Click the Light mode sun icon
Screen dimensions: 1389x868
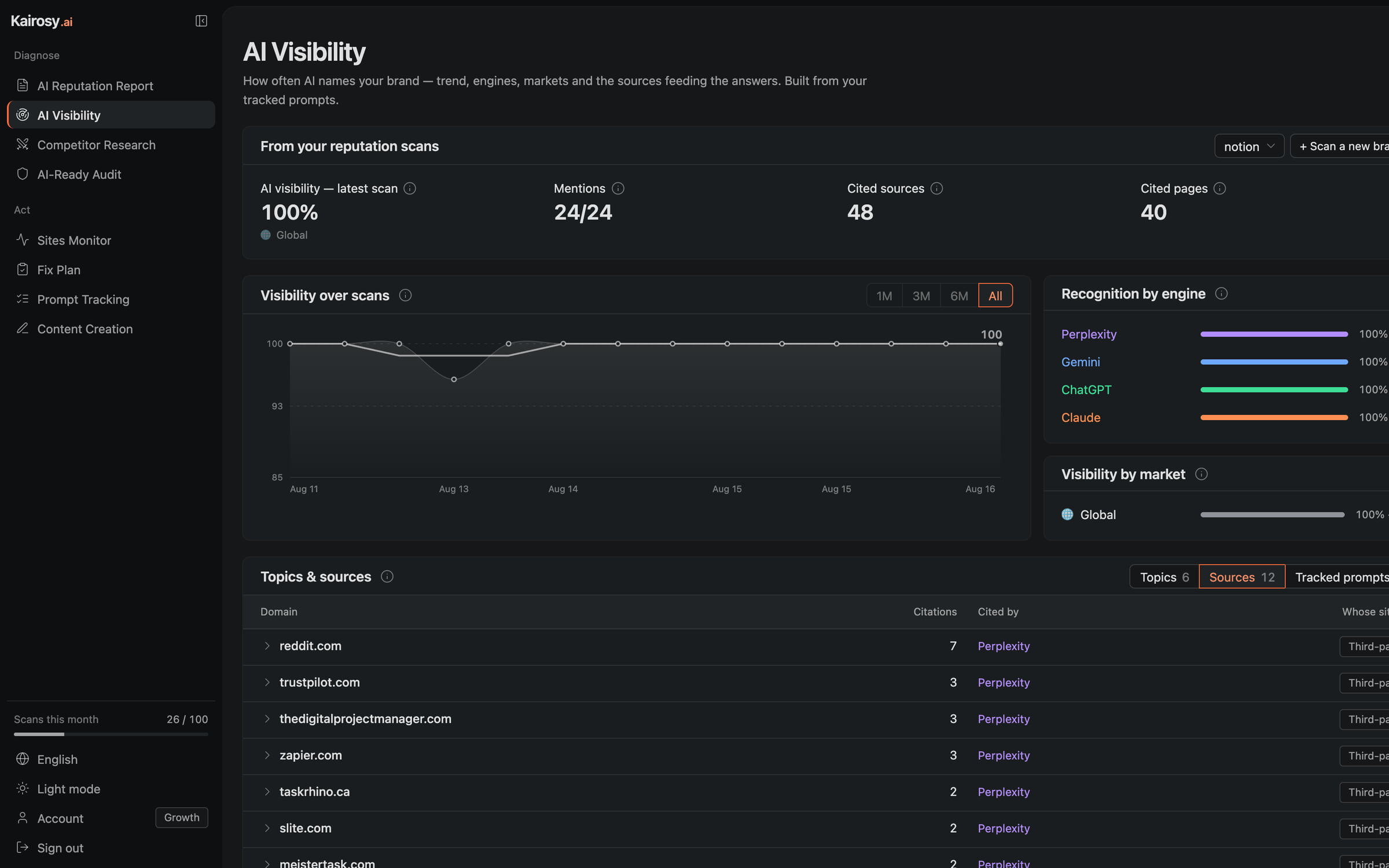click(23, 788)
